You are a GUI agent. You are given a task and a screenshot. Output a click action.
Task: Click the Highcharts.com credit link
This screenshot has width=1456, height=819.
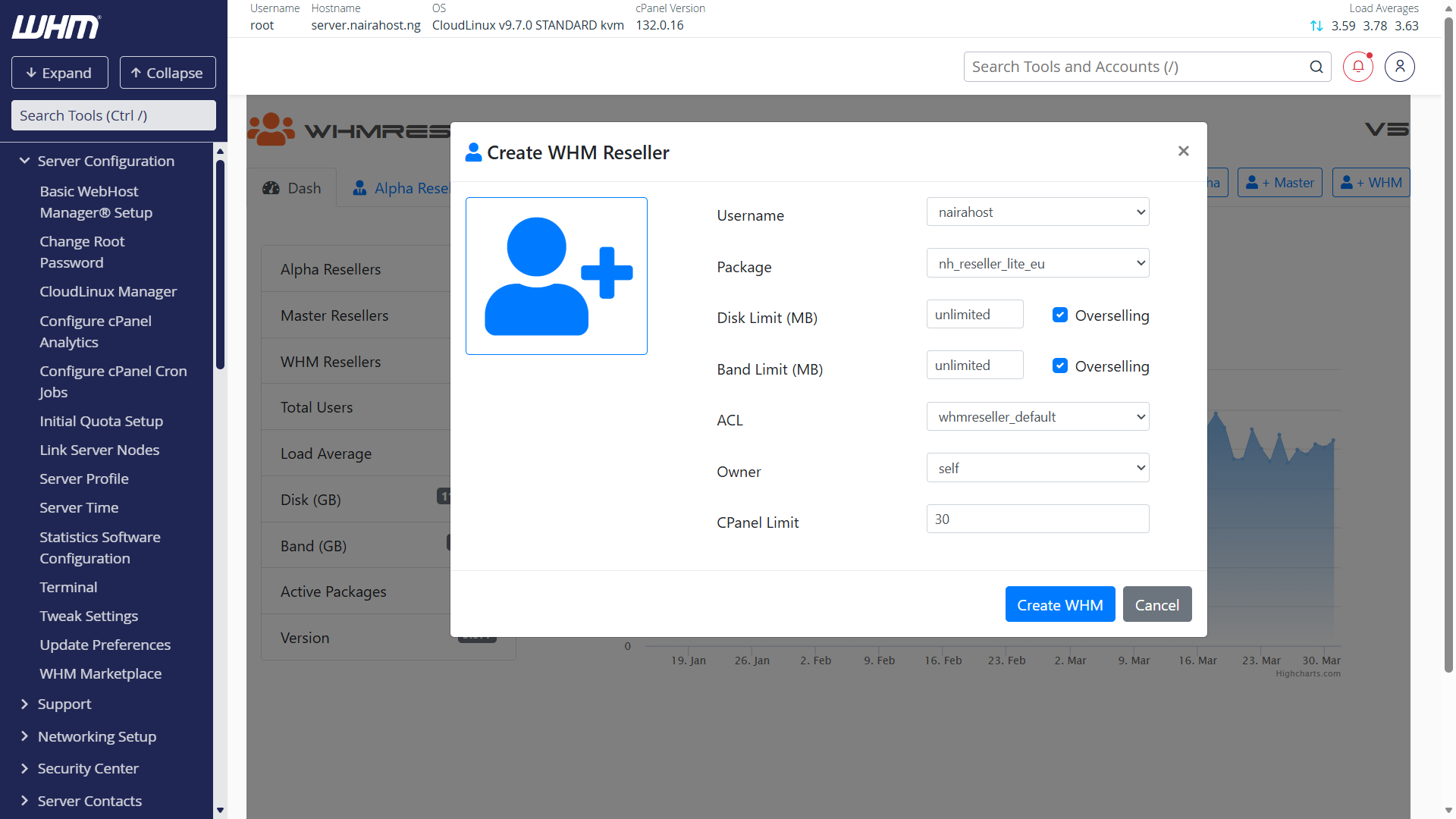coord(1307,673)
